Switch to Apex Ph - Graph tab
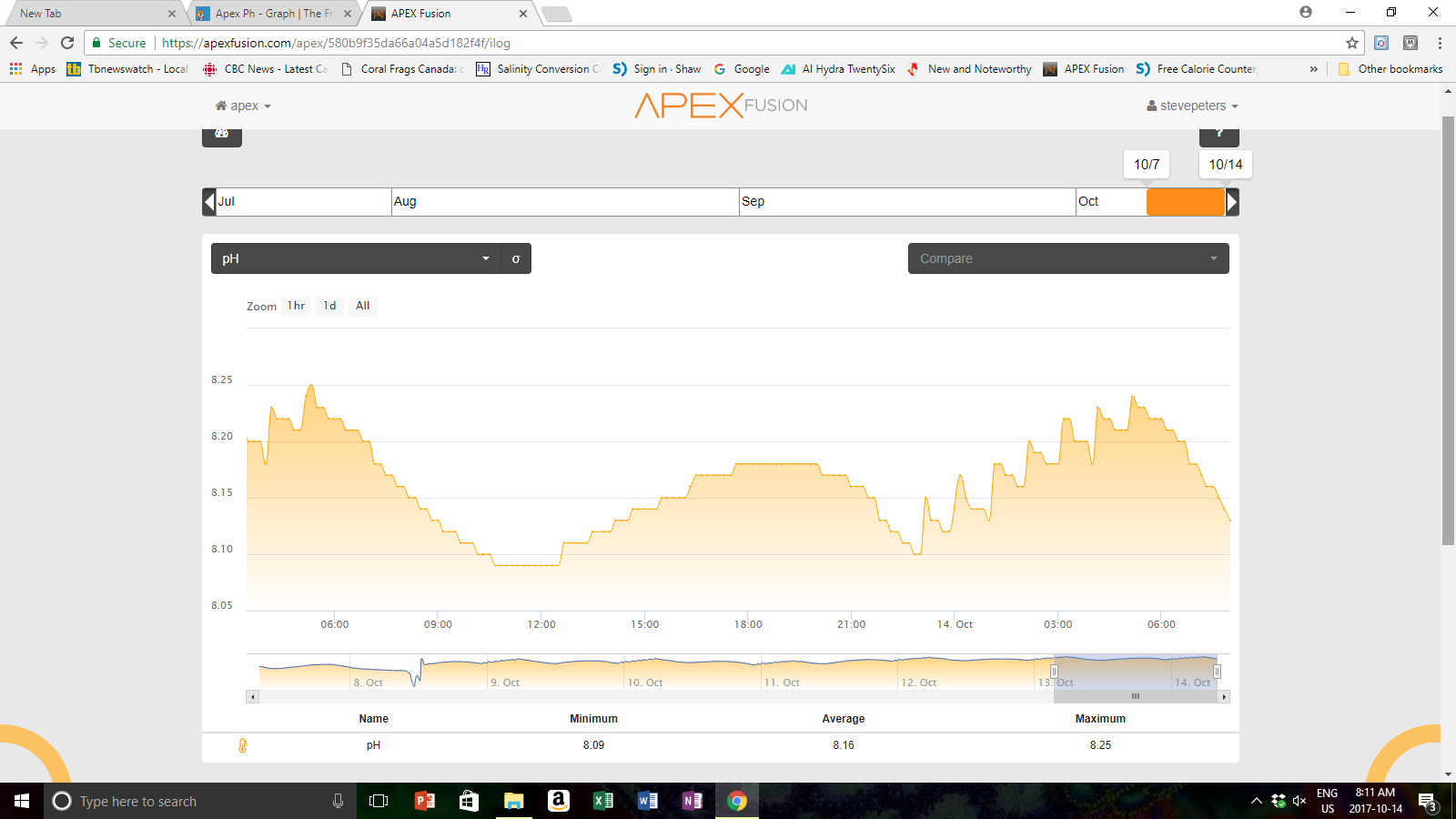Screen dimensions: 1456x819 click(273, 14)
